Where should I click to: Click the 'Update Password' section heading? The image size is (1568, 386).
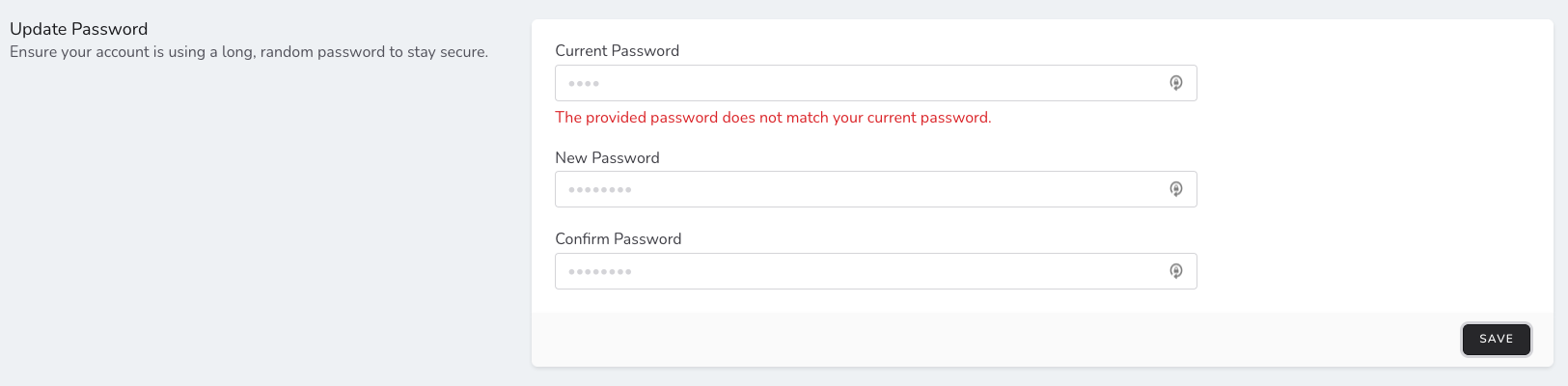78,29
